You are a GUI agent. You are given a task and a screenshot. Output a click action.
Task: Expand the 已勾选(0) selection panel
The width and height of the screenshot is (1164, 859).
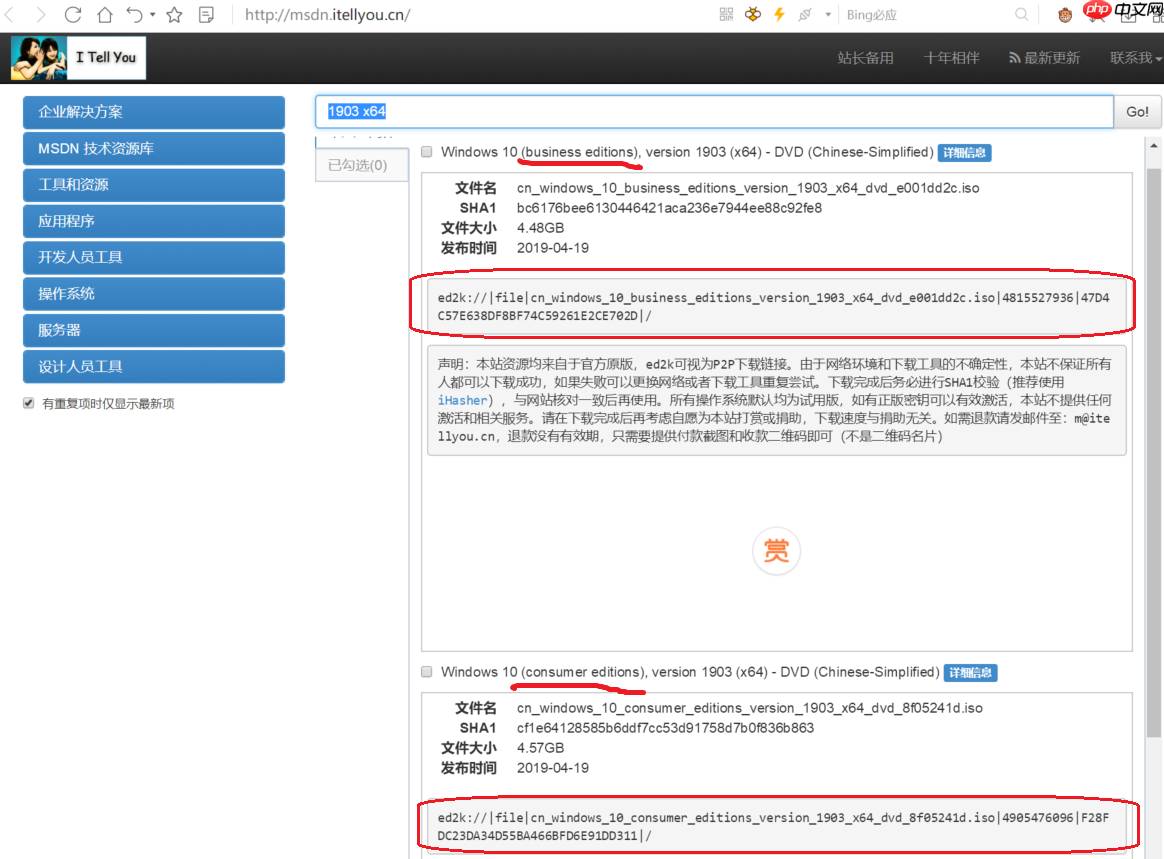[358, 163]
